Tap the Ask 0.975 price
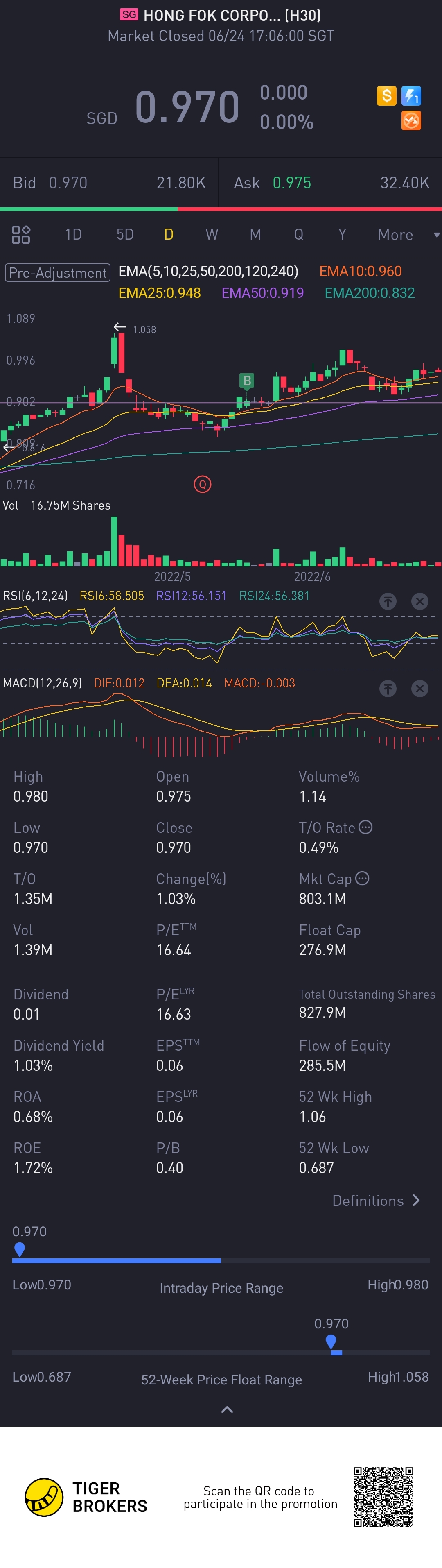The image size is (442, 1568). coord(292,183)
